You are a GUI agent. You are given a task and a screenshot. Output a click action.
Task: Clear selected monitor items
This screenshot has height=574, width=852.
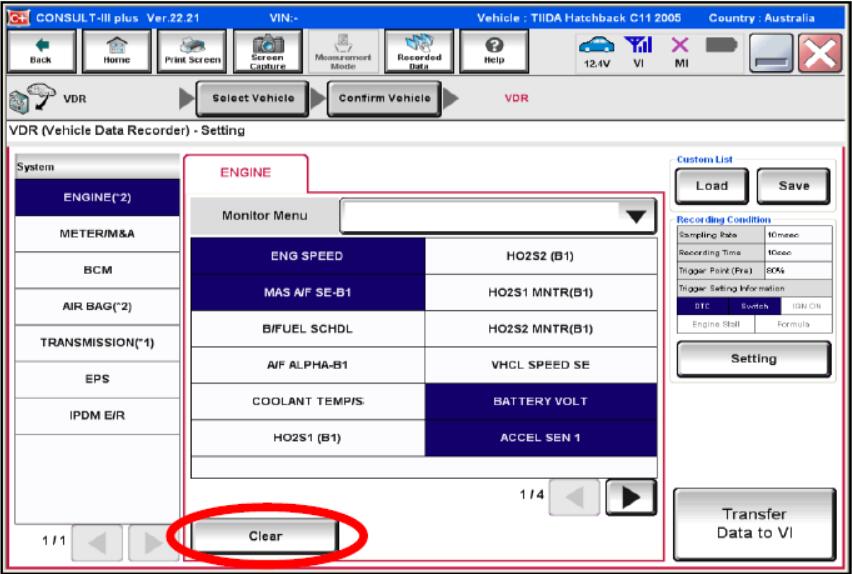click(265, 536)
